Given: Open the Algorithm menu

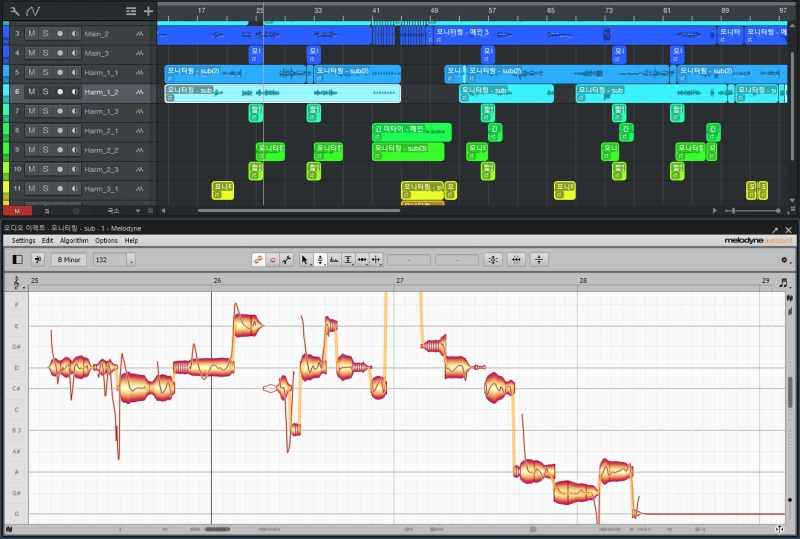Looking at the screenshot, I should [74, 241].
